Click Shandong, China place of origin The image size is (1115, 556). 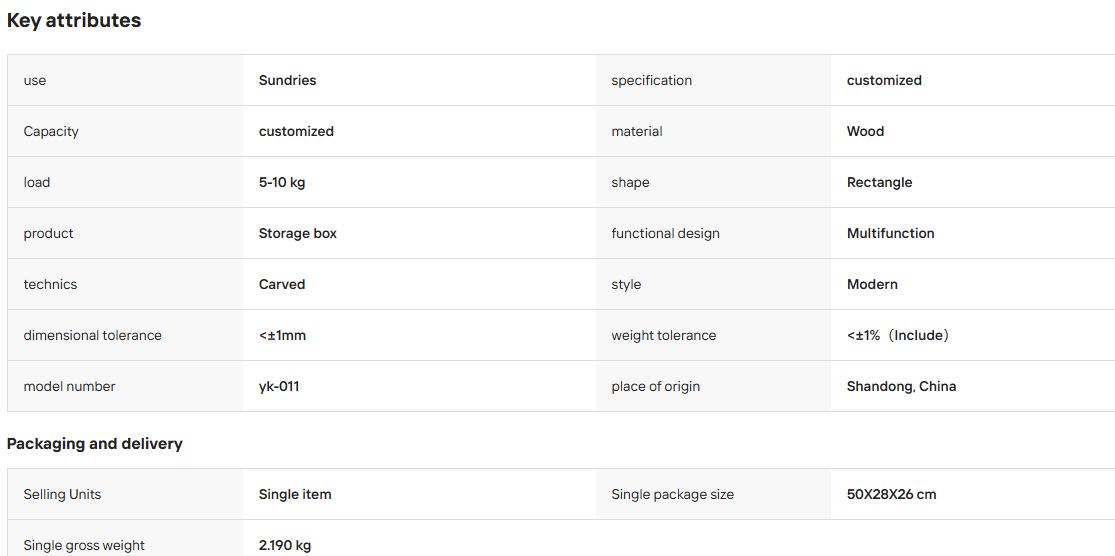point(901,387)
